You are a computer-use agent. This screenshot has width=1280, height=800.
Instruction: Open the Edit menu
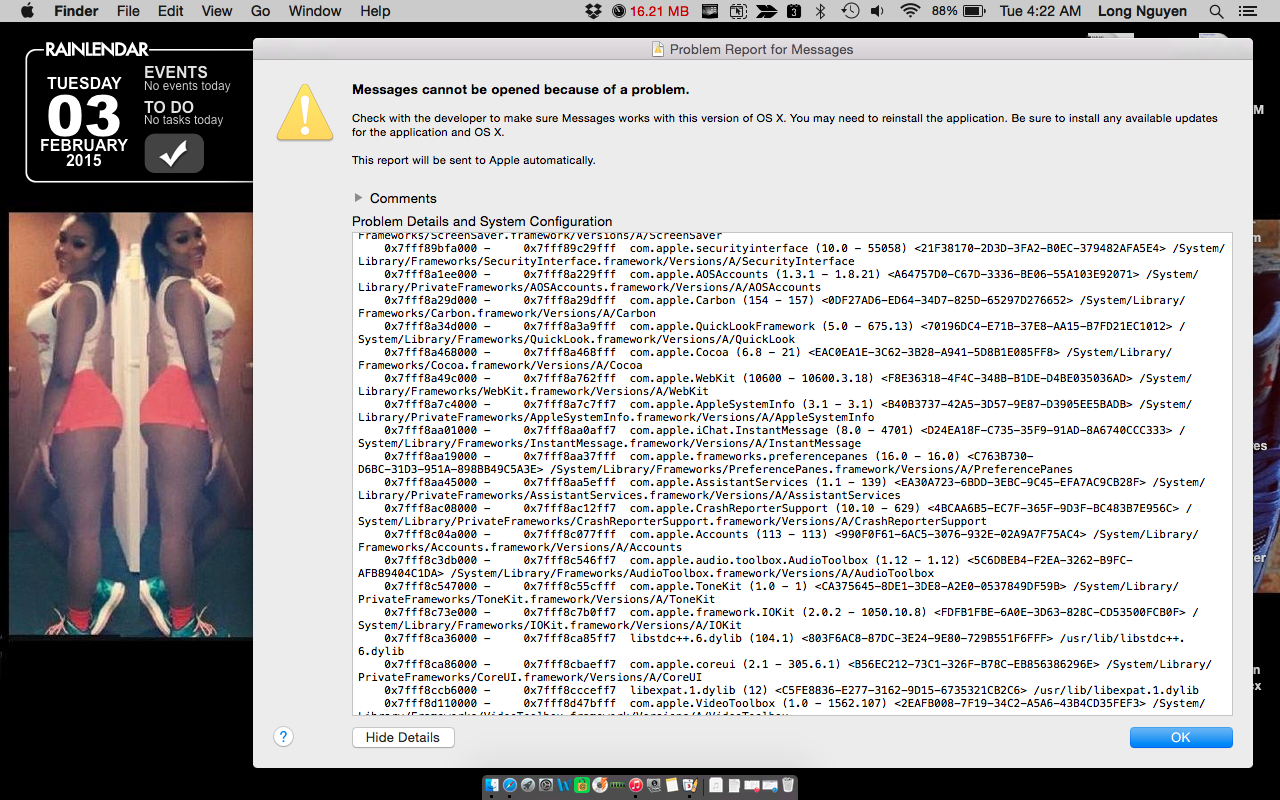pyautogui.click(x=171, y=11)
